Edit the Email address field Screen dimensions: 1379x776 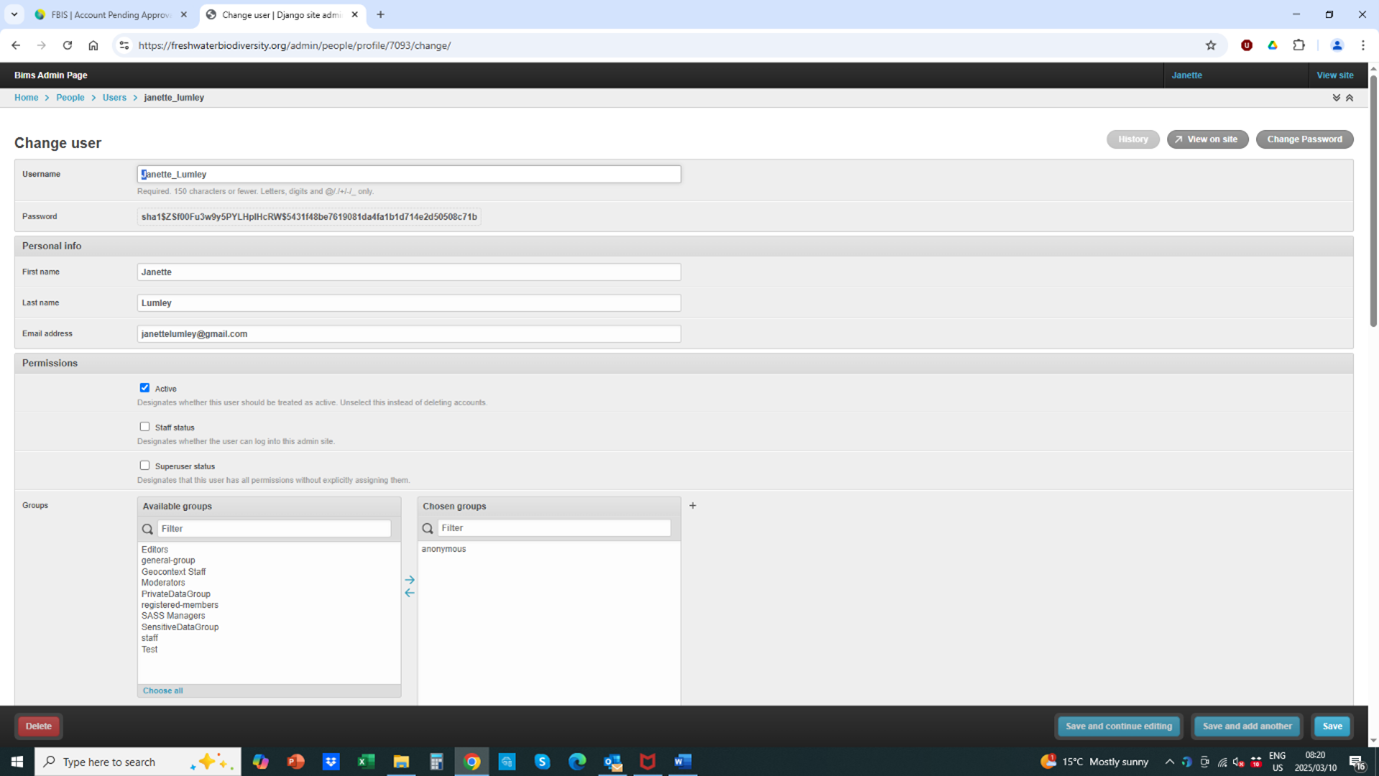409,334
